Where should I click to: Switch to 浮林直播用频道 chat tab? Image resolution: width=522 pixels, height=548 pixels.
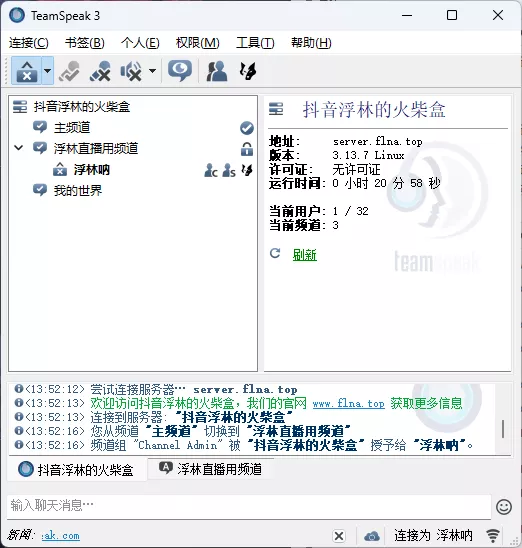211,469
